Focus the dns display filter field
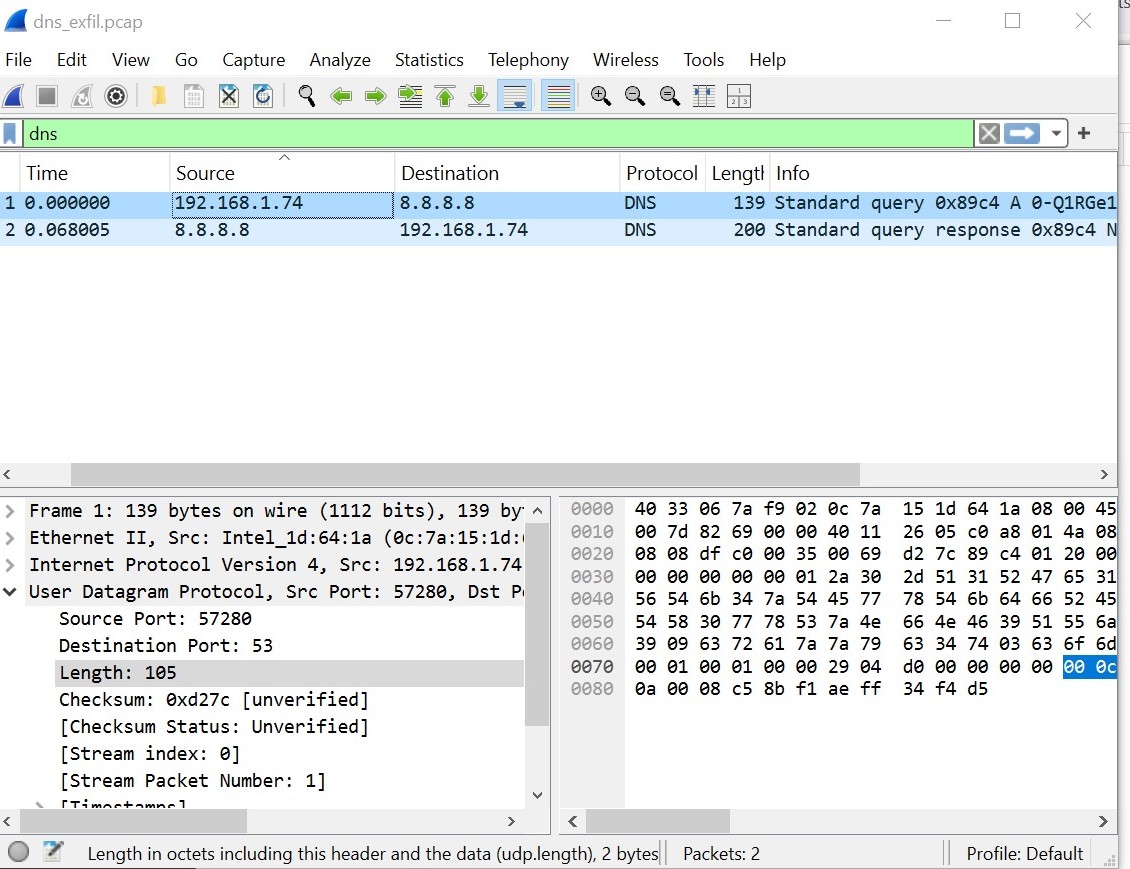The image size is (1130, 869). point(499,133)
